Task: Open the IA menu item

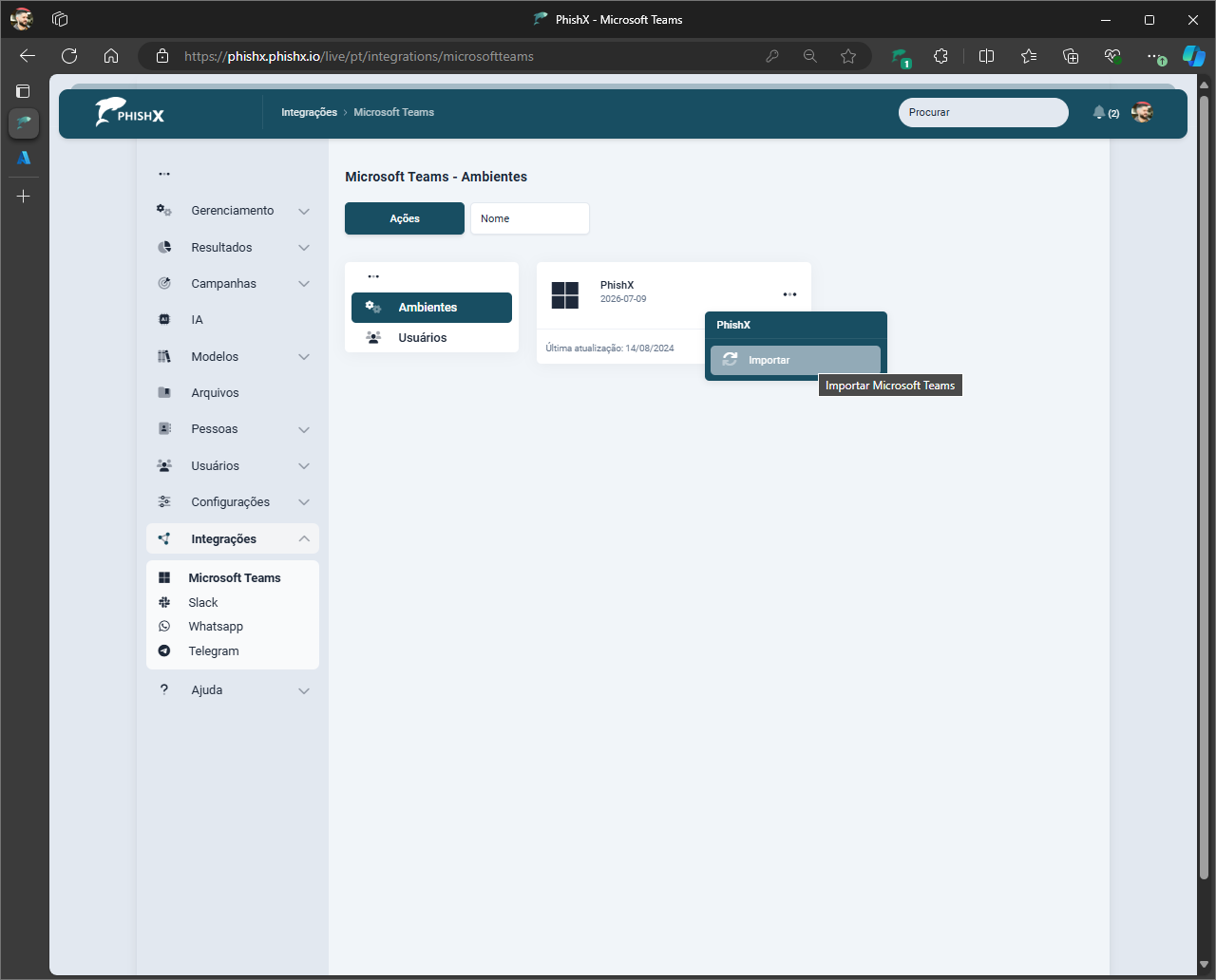Action: [233, 320]
